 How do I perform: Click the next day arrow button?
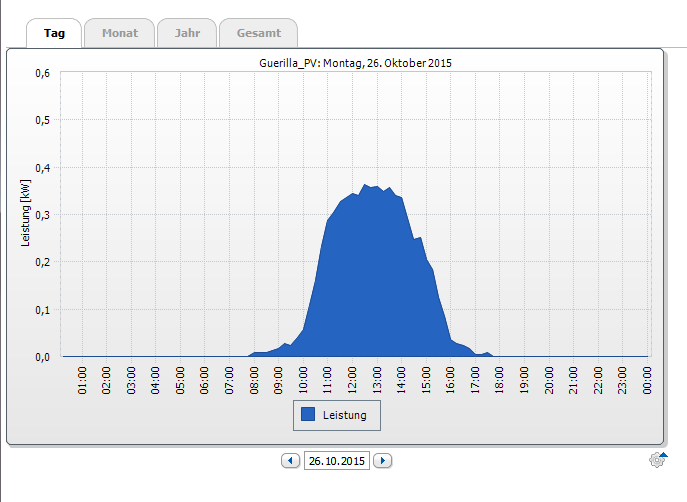point(382,461)
